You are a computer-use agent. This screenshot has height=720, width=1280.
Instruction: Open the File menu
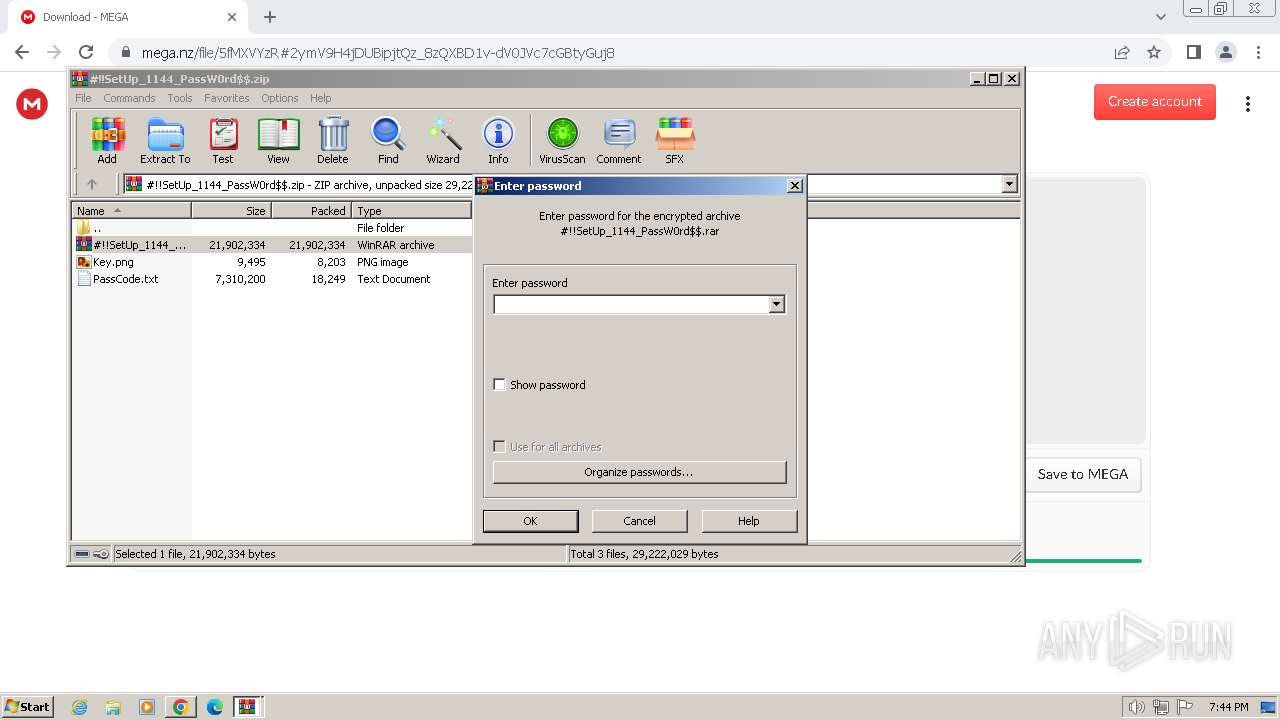(83, 98)
